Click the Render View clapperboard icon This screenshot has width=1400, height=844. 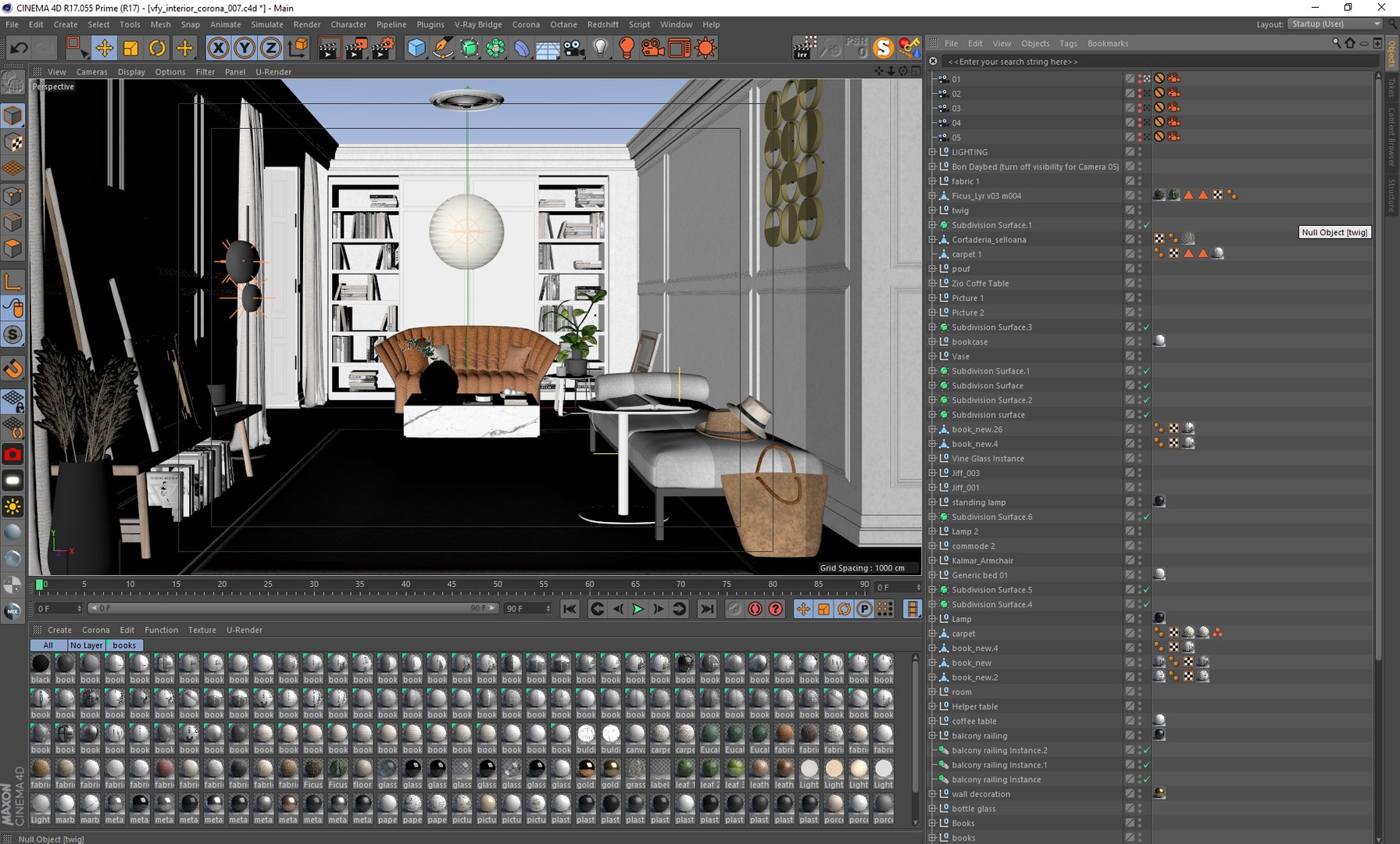coord(329,48)
